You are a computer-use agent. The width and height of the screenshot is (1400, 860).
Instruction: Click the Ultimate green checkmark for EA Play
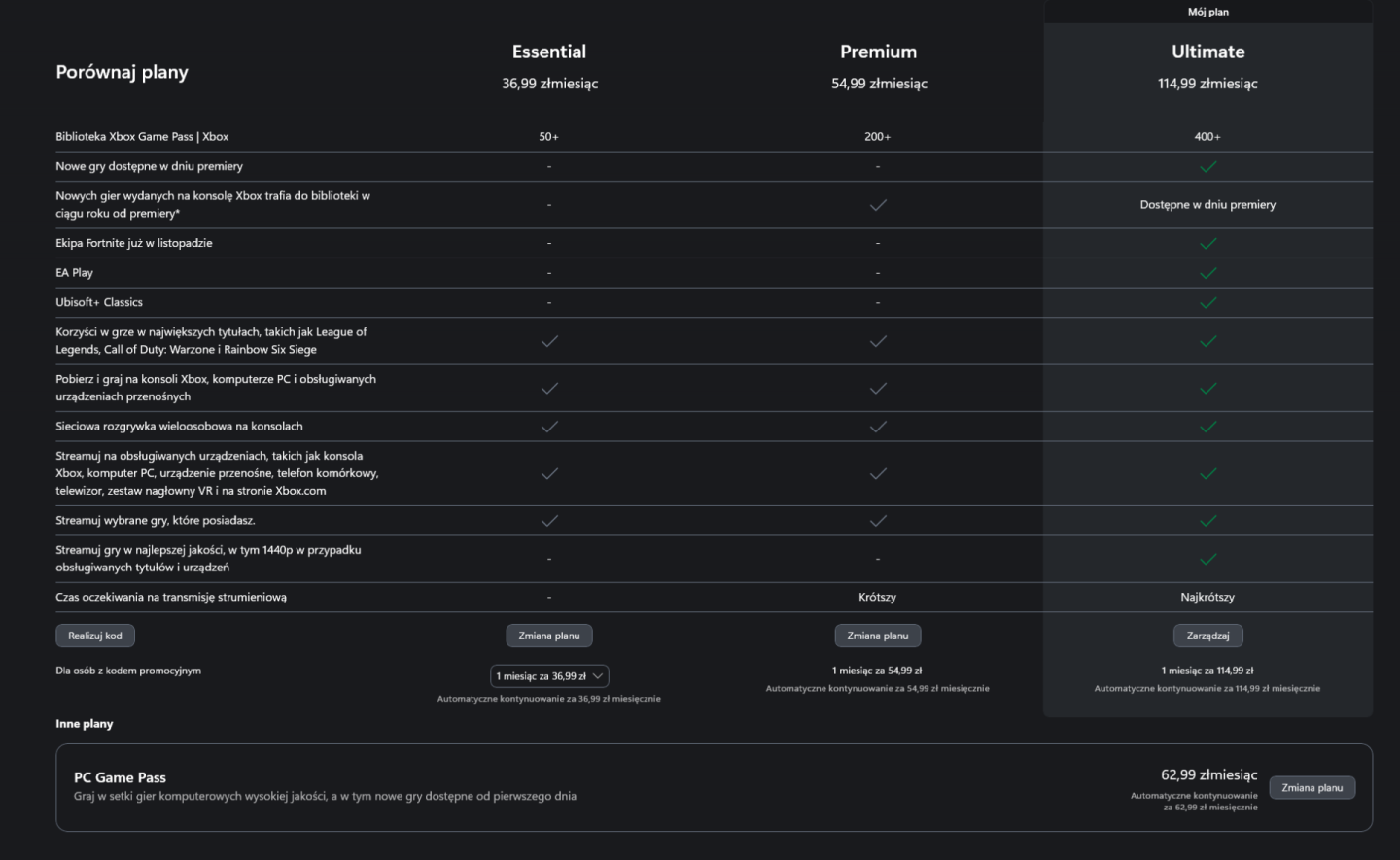coord(1207,273)
